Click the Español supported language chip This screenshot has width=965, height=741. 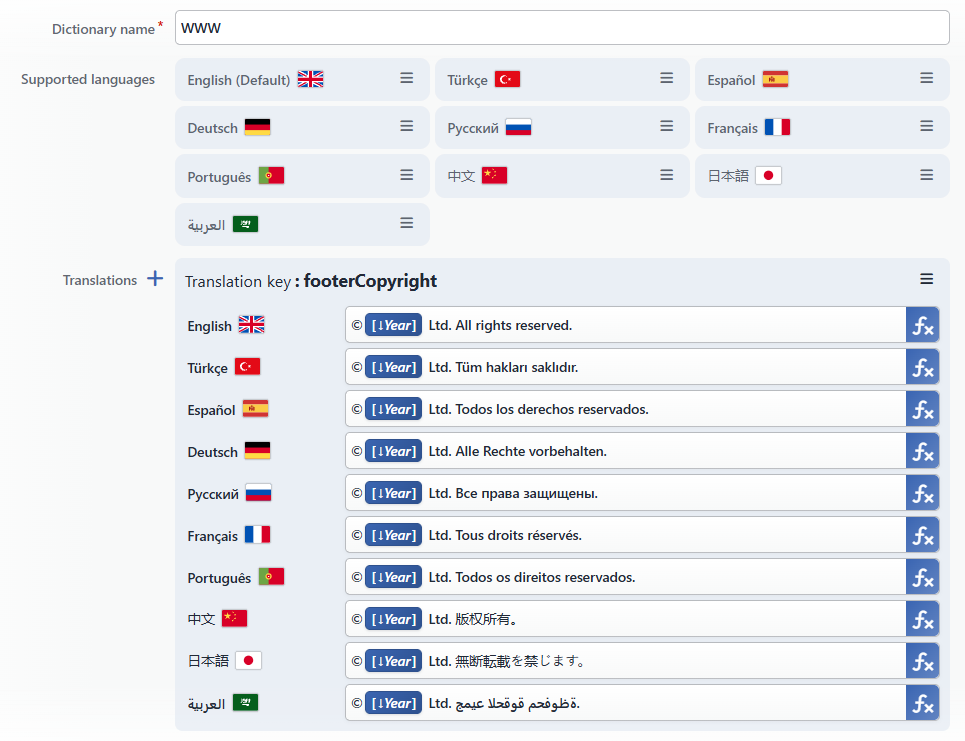pos(822,79)
